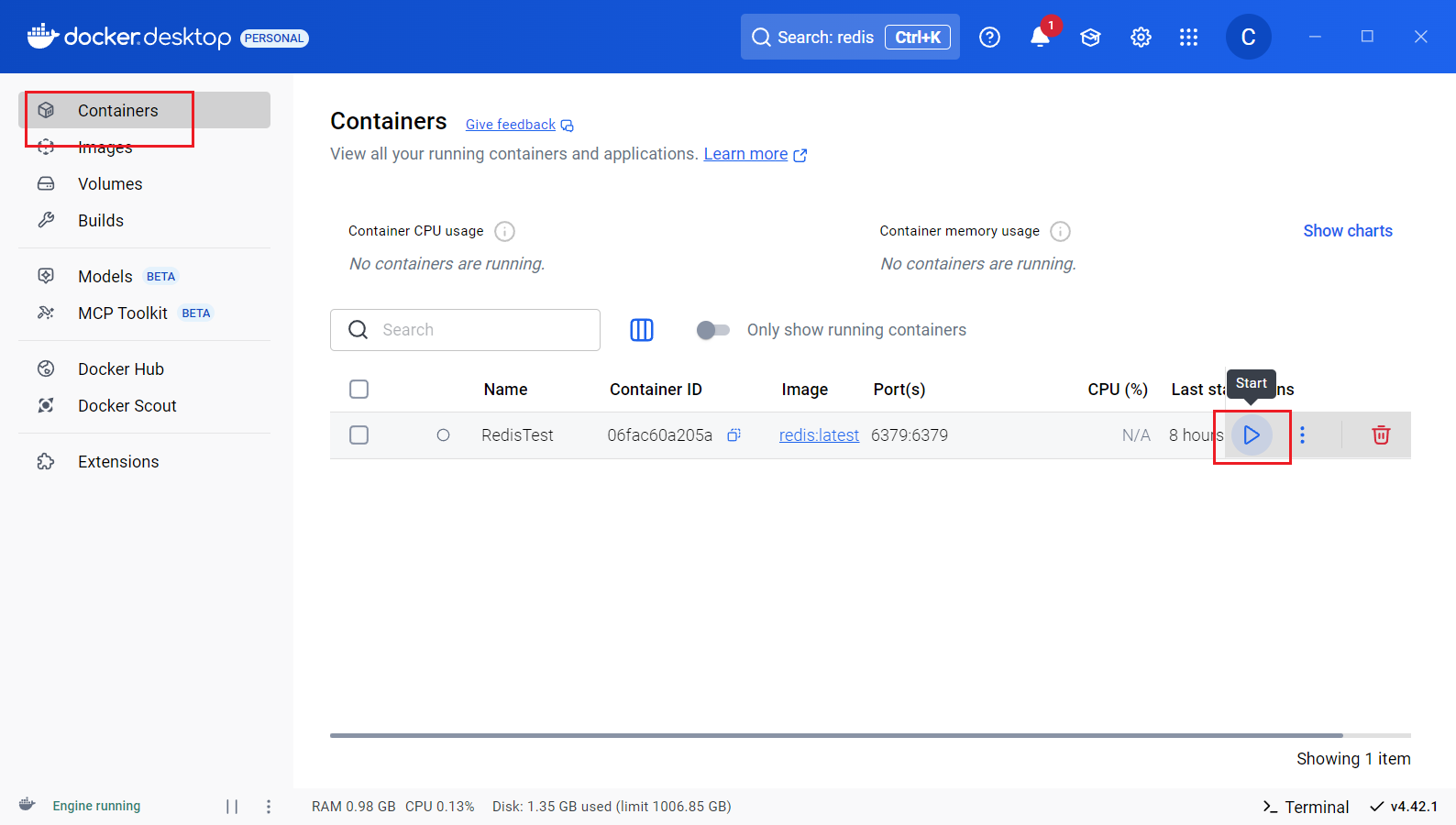Screen dimensions: 1456x825
Task: Open the user account avatar C
Action: point(1248,37)
